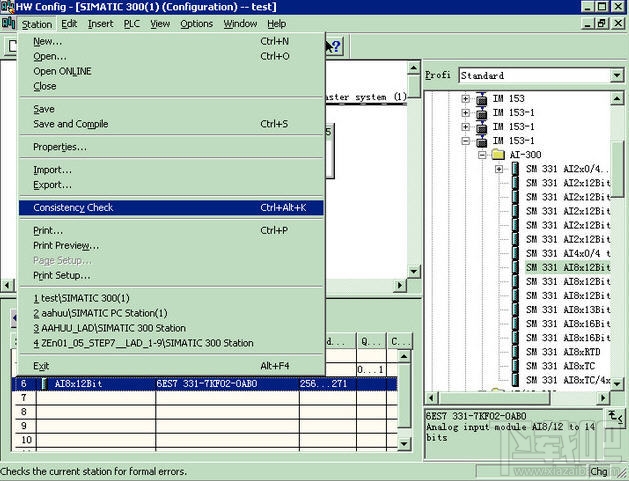This screenshot has width=629, height=481.
Task: Click catalog horizontal scroll-right arrow
Action: pyautogui.click(x=603, y=398)
